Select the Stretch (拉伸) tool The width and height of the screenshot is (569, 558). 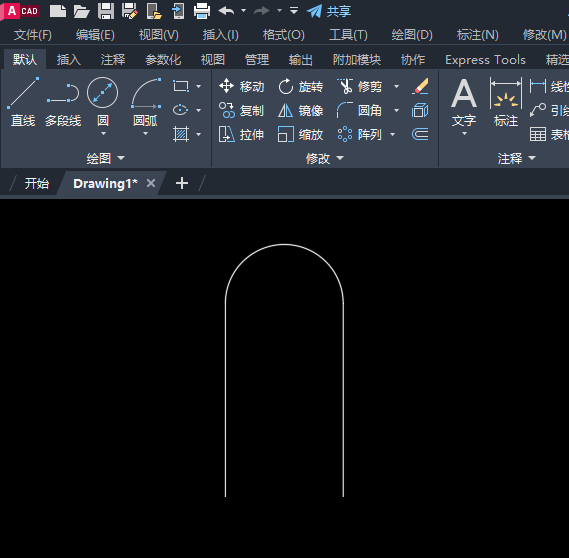(242, 135)
